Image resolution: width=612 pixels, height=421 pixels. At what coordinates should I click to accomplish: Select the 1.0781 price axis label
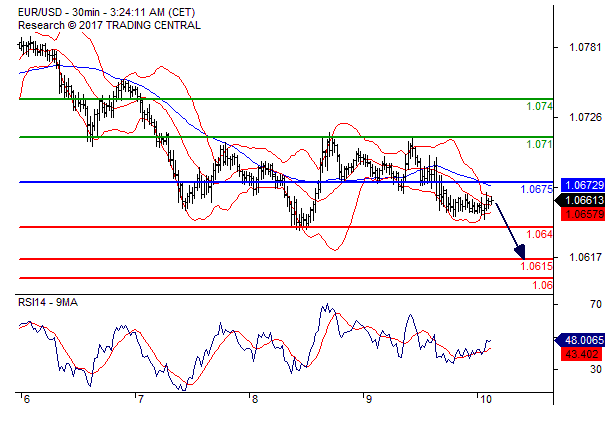[x=585, y=48]
